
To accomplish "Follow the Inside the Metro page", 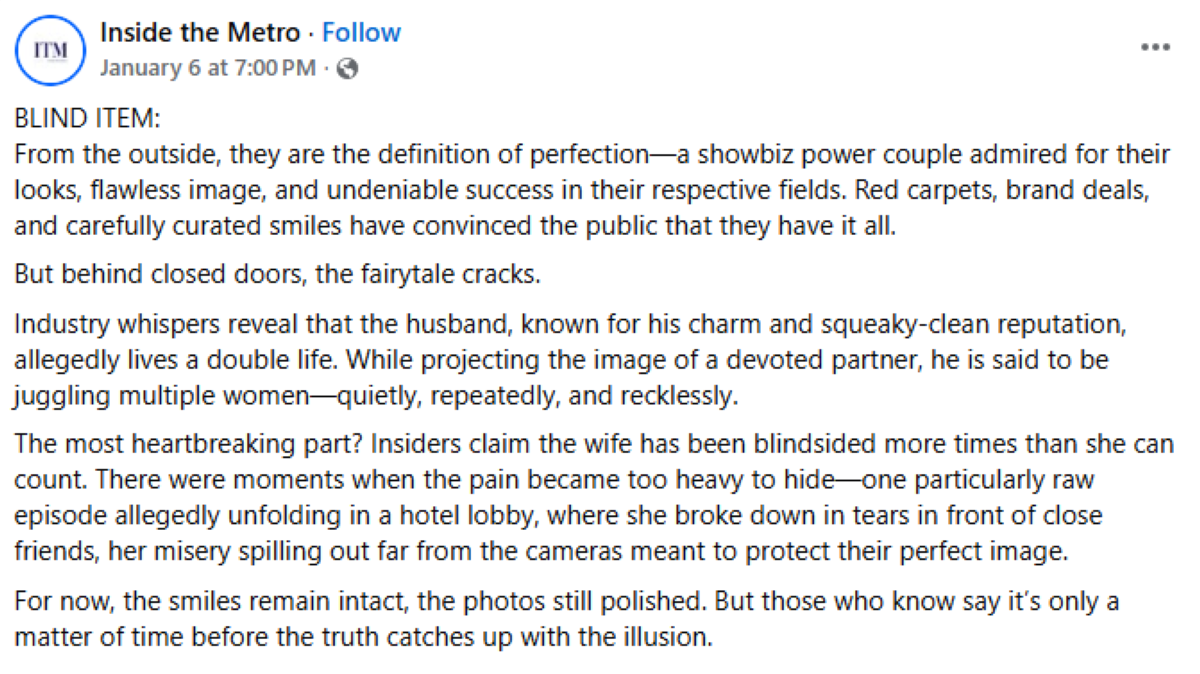I will [x=361, y=33].
